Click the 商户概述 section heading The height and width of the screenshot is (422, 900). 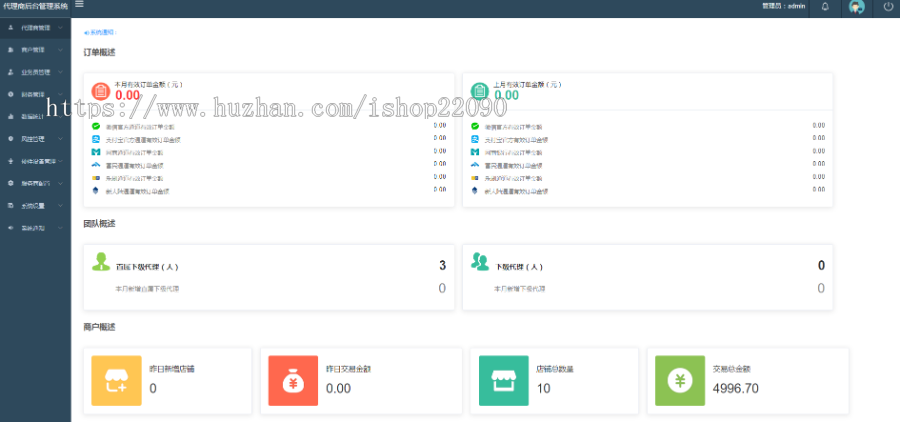coord(99,327)
